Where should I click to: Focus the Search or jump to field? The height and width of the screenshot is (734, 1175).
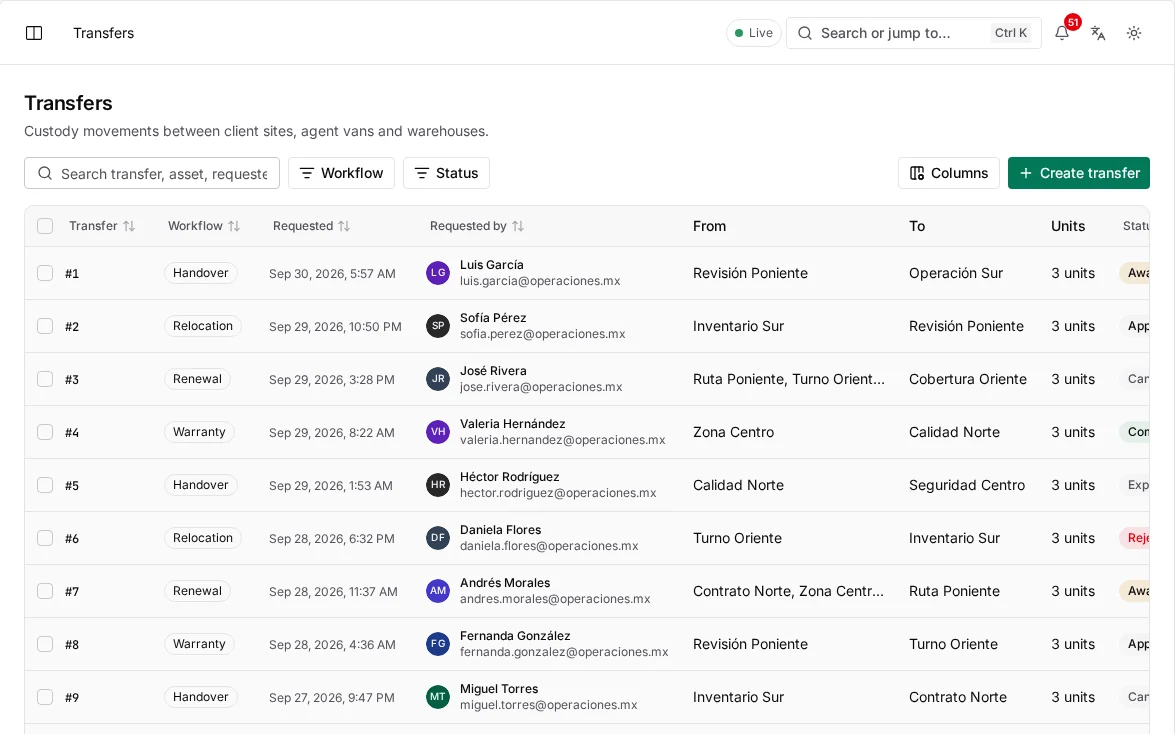913,33
